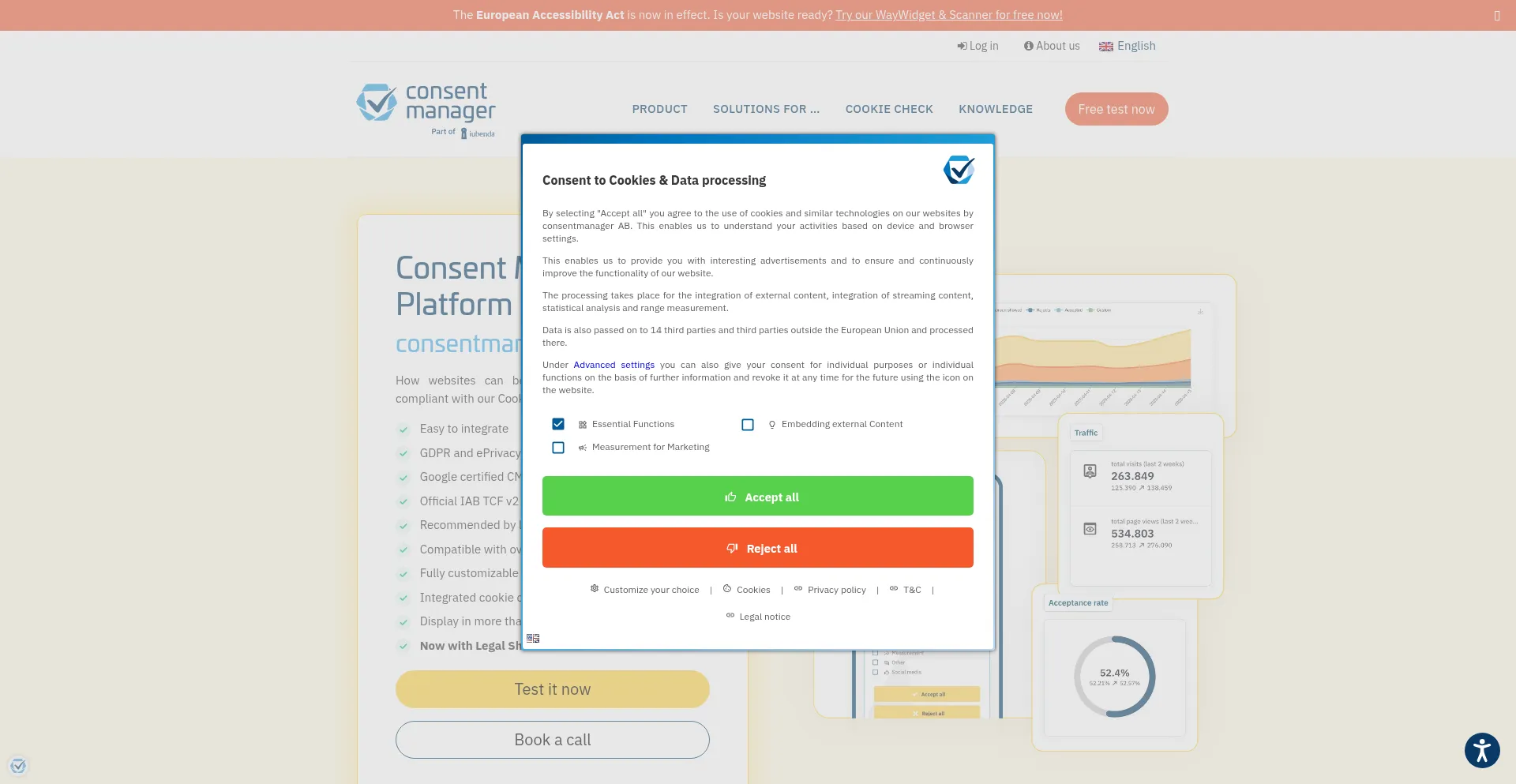Open the T&C link
Screen dimensions: 1516x784
tap(912, 590)
